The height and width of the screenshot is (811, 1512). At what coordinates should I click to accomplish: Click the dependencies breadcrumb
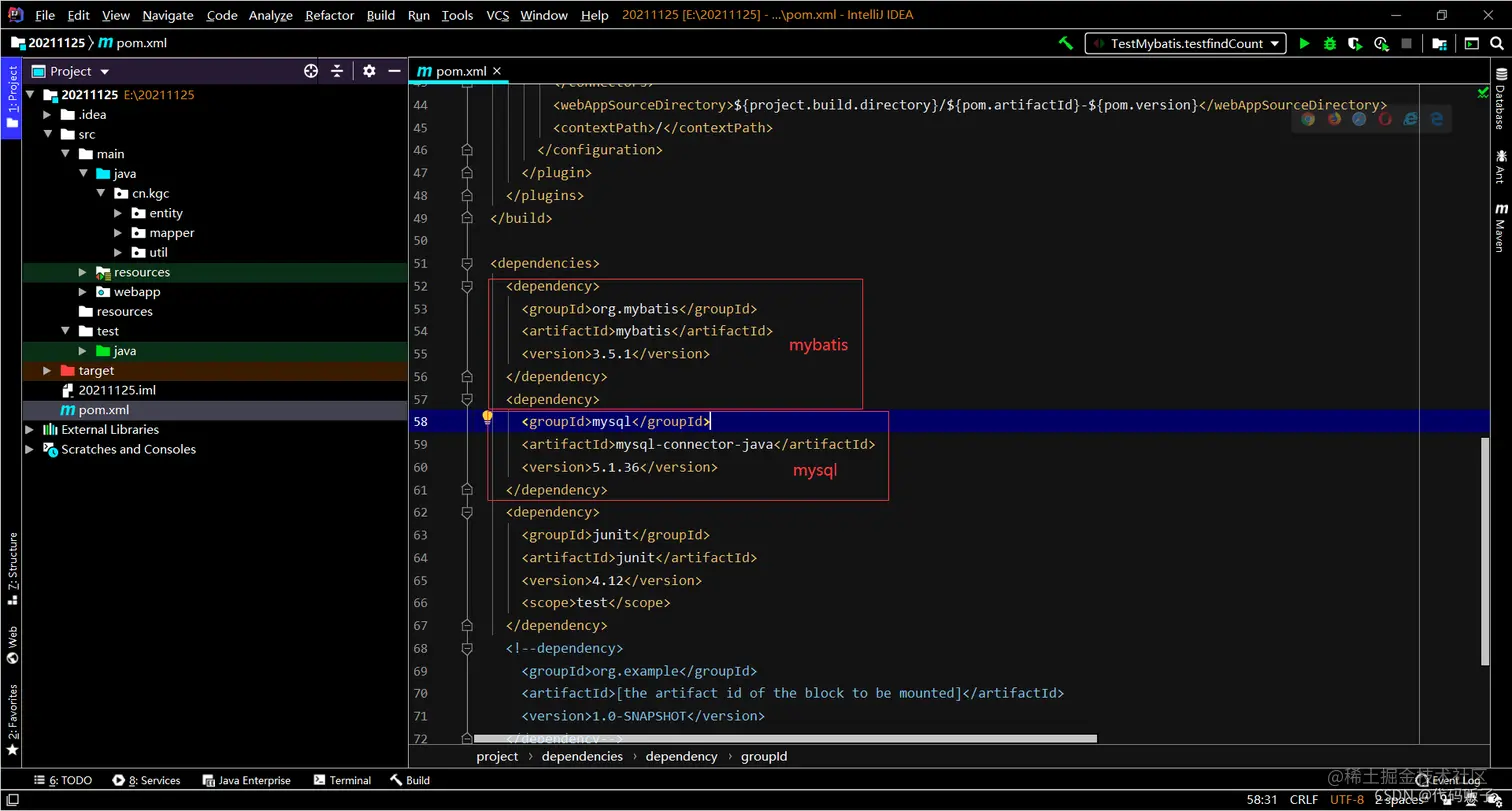click(x=582, y=757)
